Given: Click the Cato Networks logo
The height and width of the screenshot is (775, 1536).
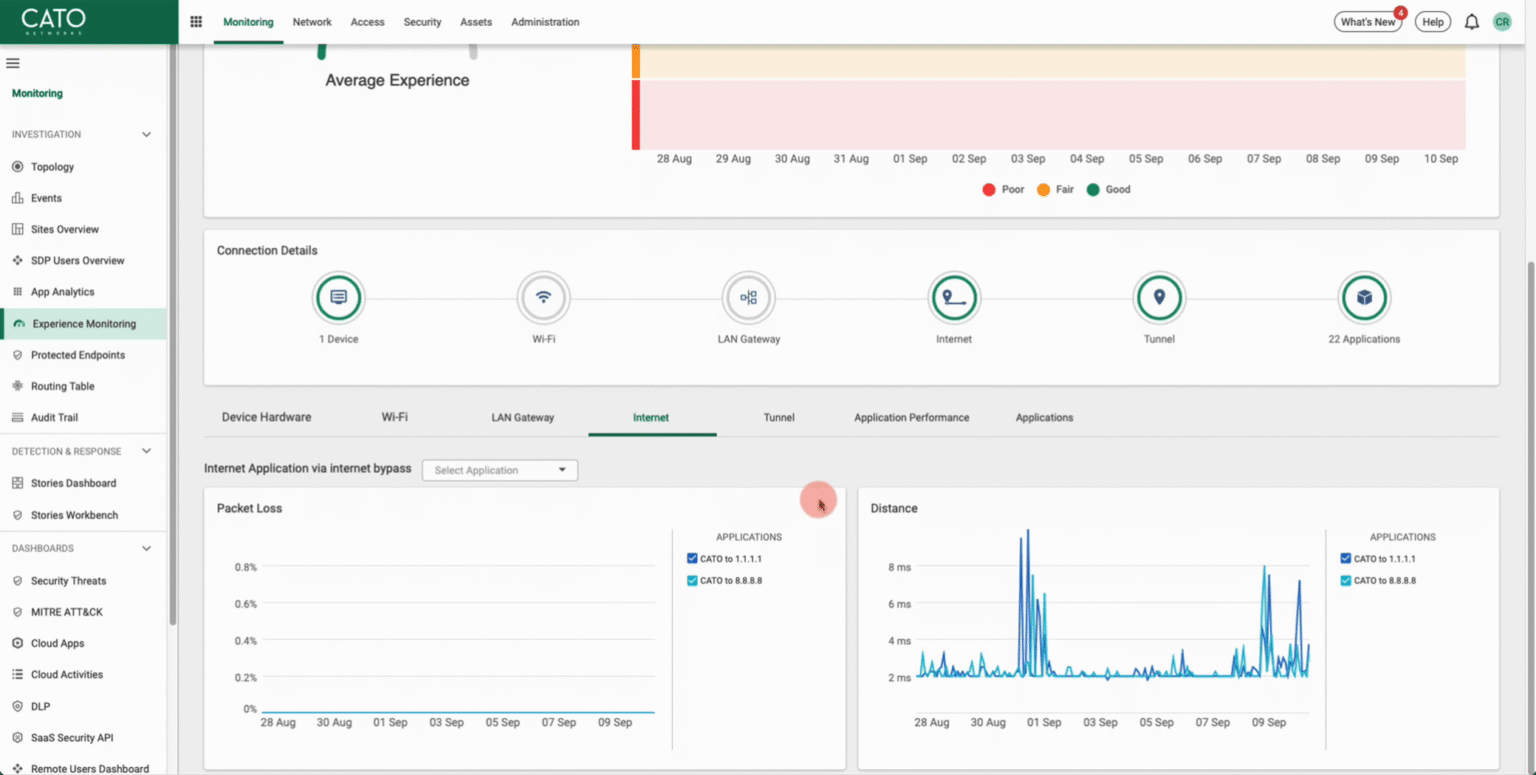Looking at the screenshot, I should coord(54,21).
